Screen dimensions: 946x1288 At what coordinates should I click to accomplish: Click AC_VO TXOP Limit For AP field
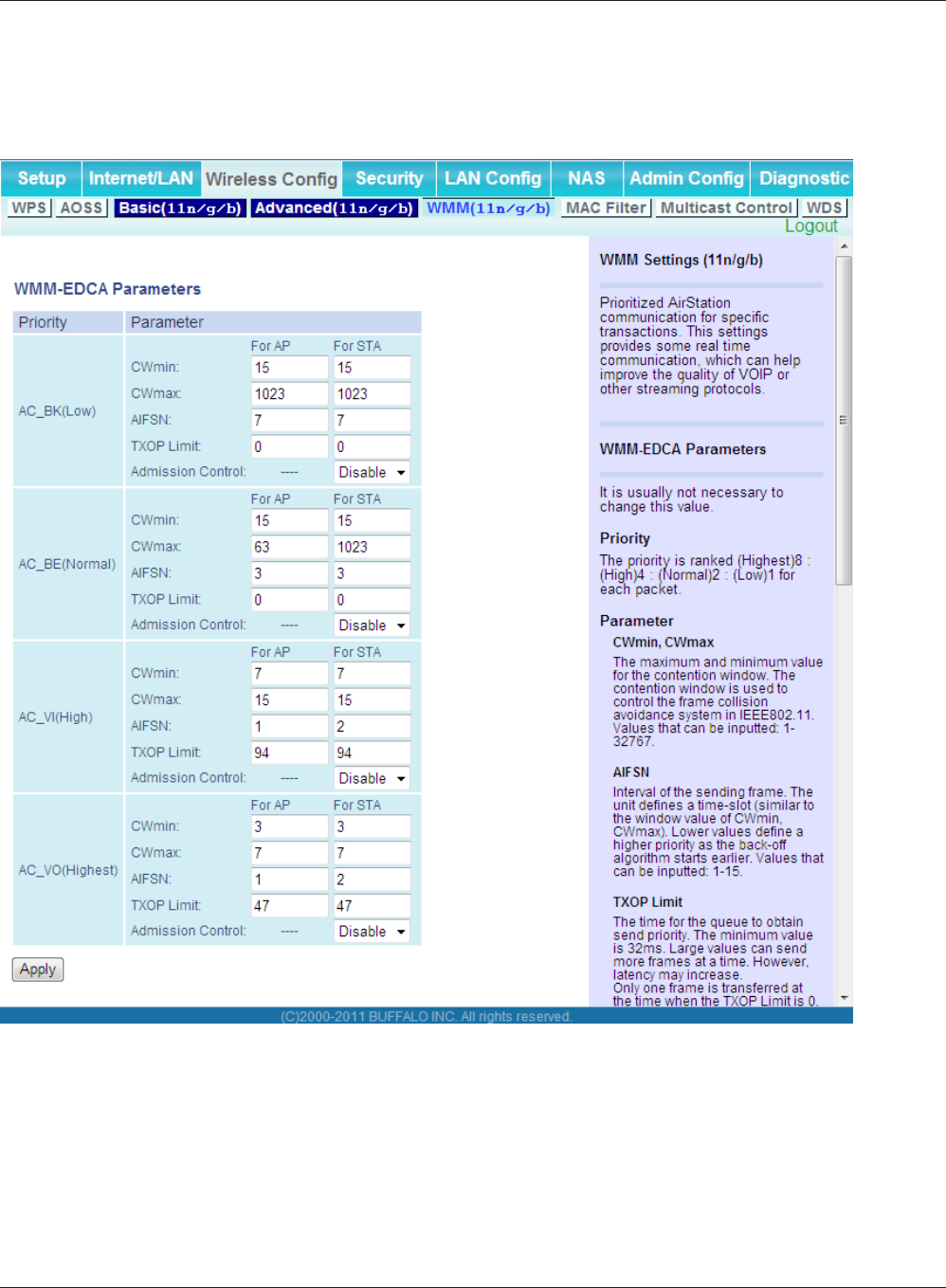[289, 906]
